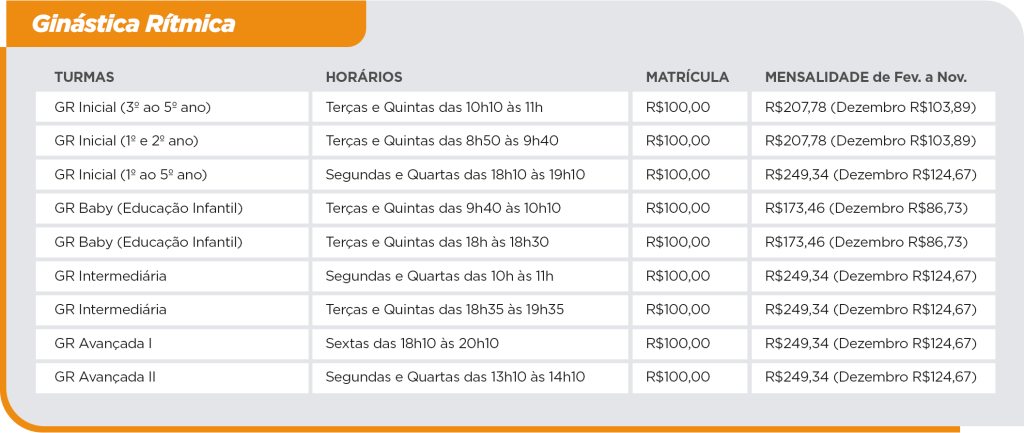Click the GR Inicial (1º e 2º ano) cell

click(131, 141)
